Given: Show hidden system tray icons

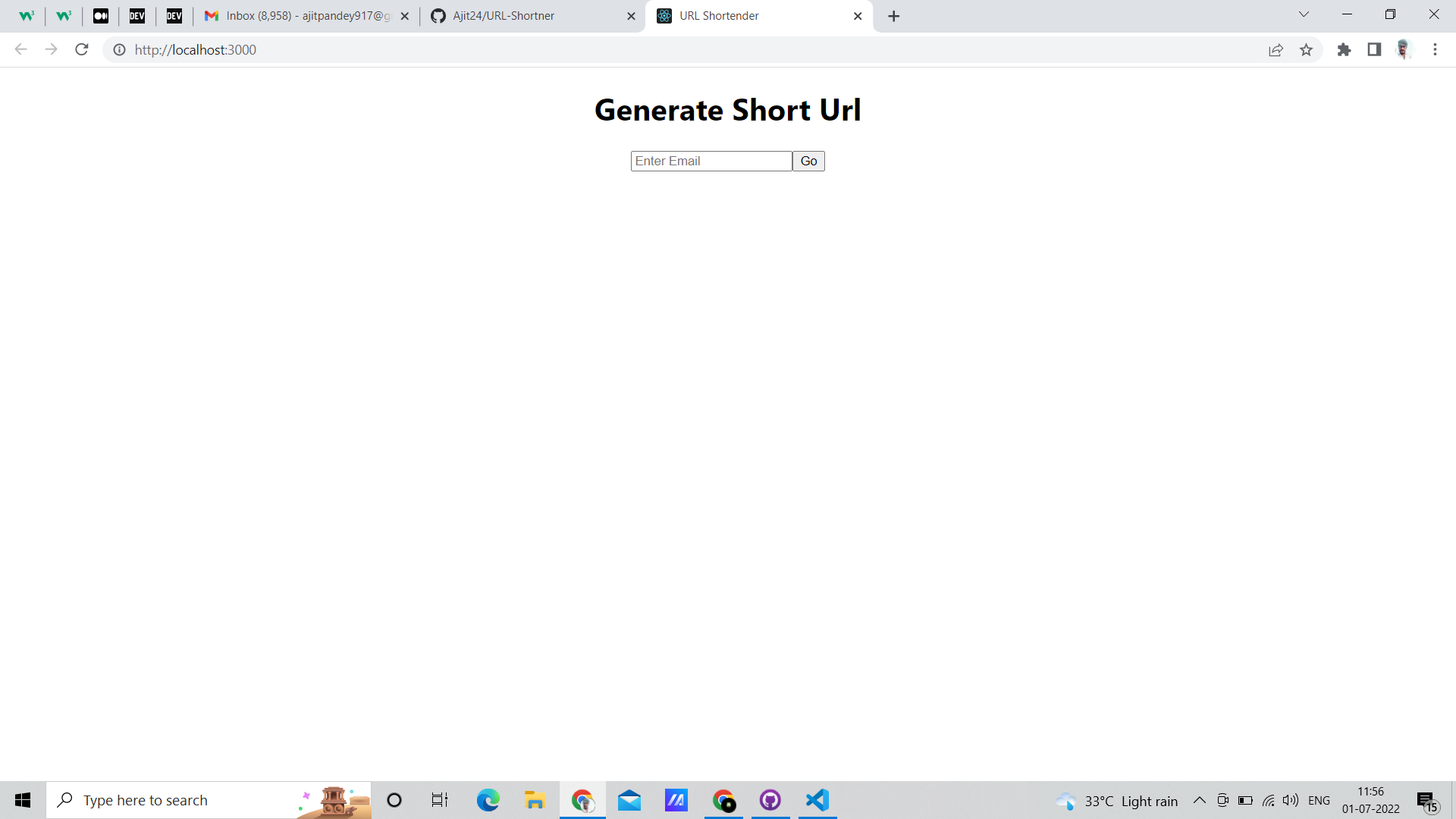Looking at the screenshot, I should click(x=1199, y=800).
